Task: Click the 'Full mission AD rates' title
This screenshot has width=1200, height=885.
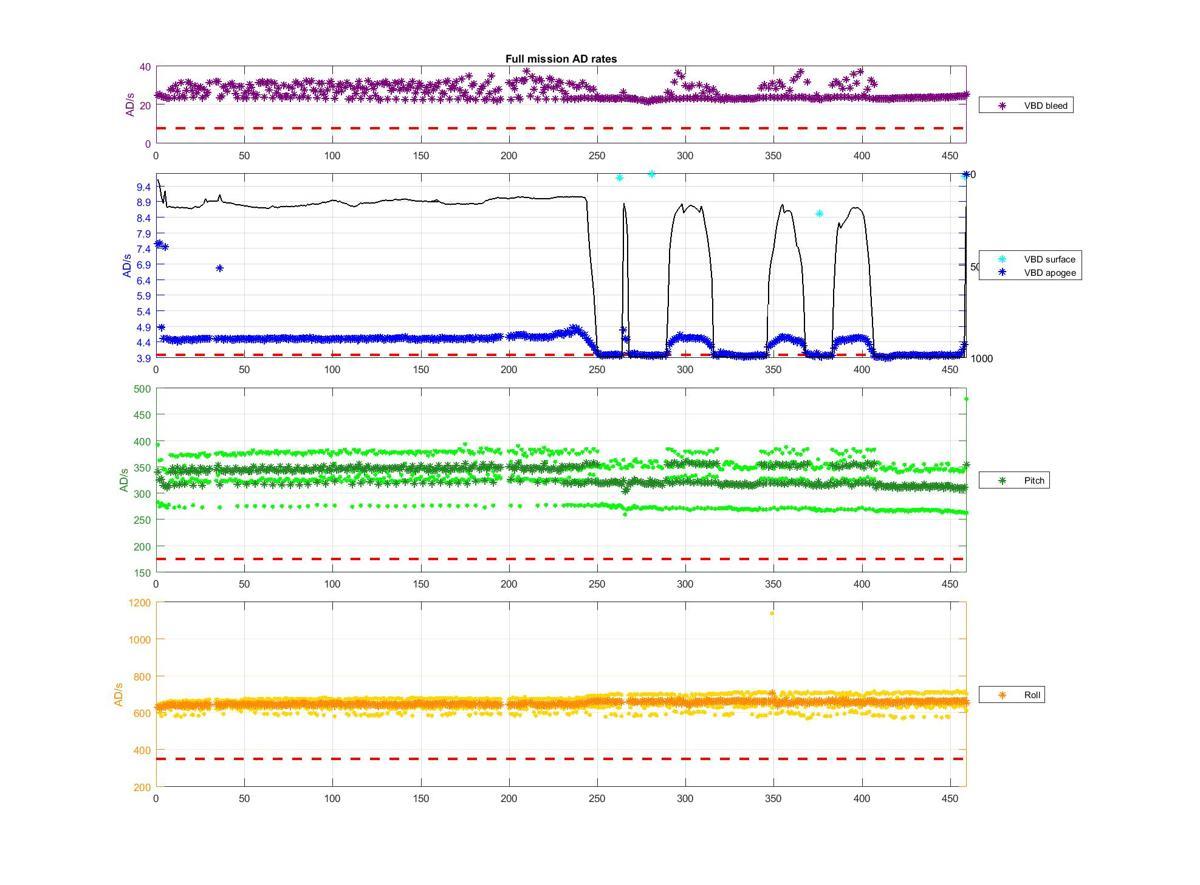Action: (x=561, y=59)
